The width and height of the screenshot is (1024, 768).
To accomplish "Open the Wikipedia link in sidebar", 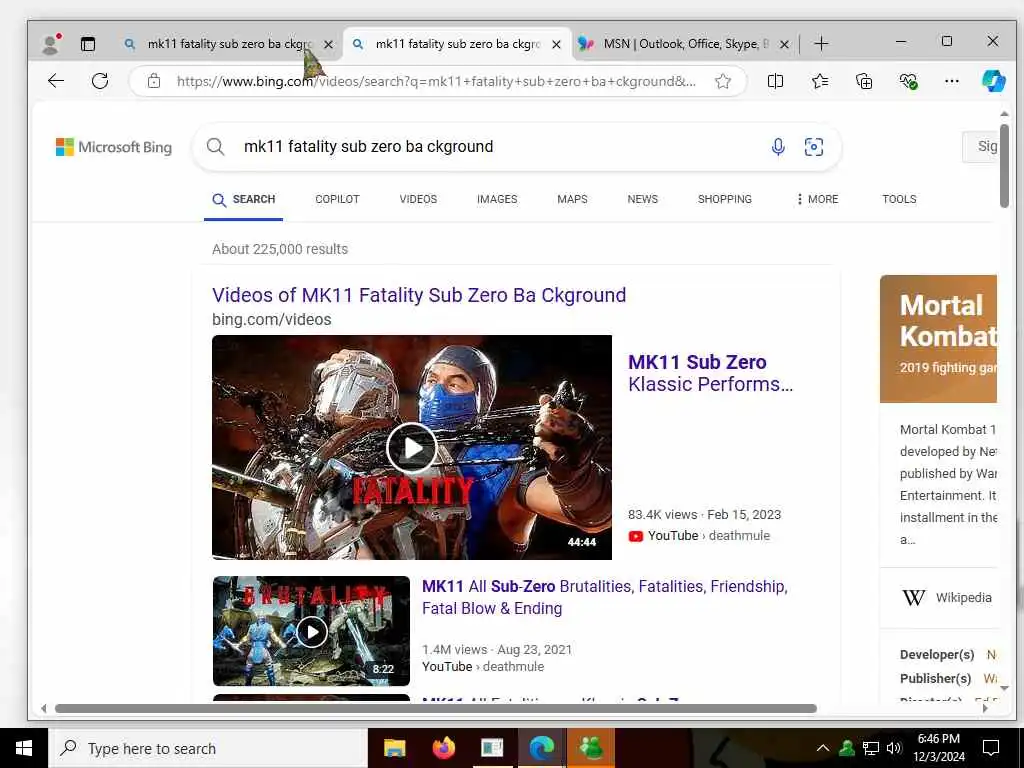I will [x=946, y=598].
